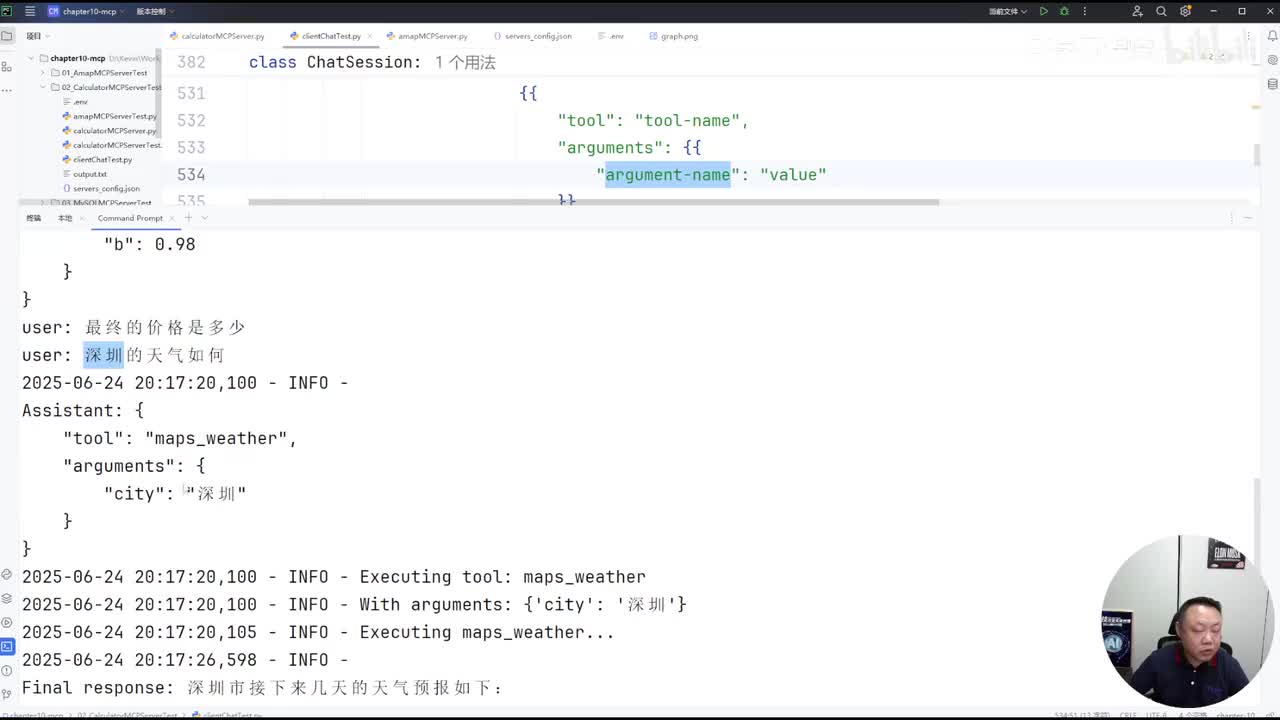Start debugging with the bug icon

1064,11
